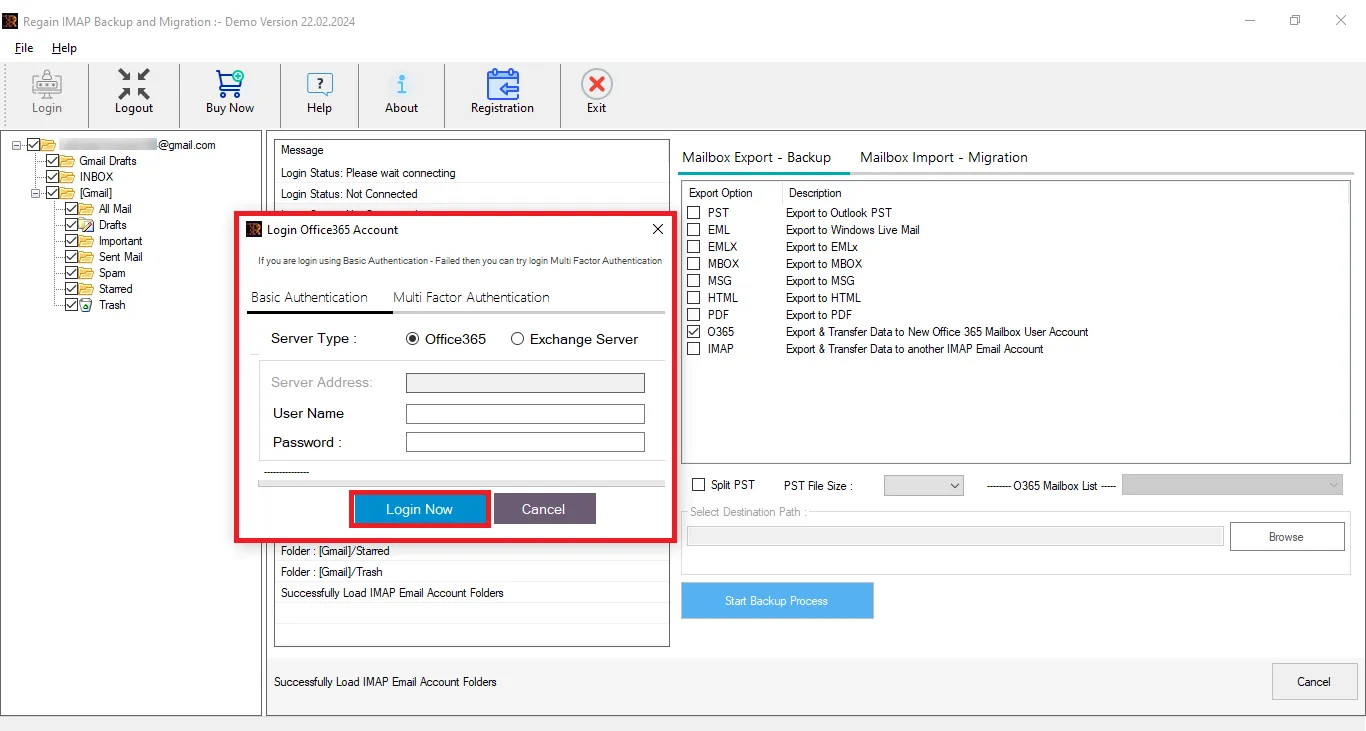Click the Gmail Drafts folder icon

[68, 161]
